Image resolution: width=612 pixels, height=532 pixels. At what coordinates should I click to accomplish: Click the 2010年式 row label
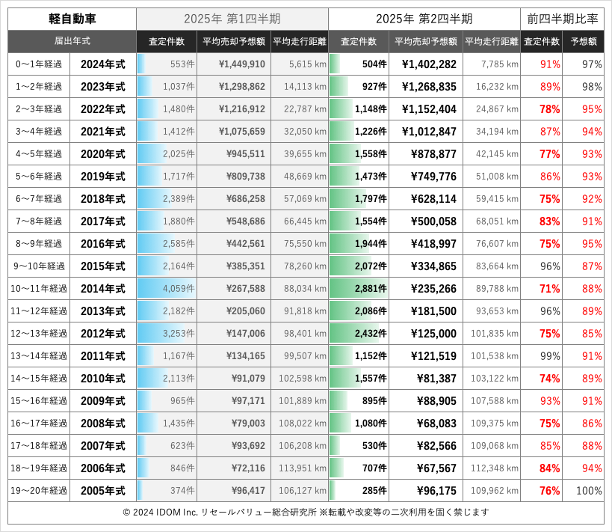[x=103, y=379]
